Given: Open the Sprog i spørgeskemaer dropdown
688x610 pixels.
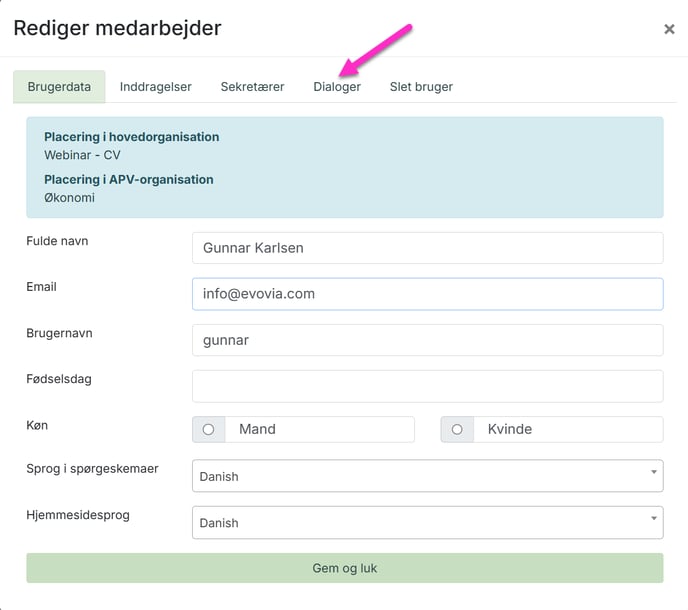Looking at the screenshot, I should [x=427, y=476].
